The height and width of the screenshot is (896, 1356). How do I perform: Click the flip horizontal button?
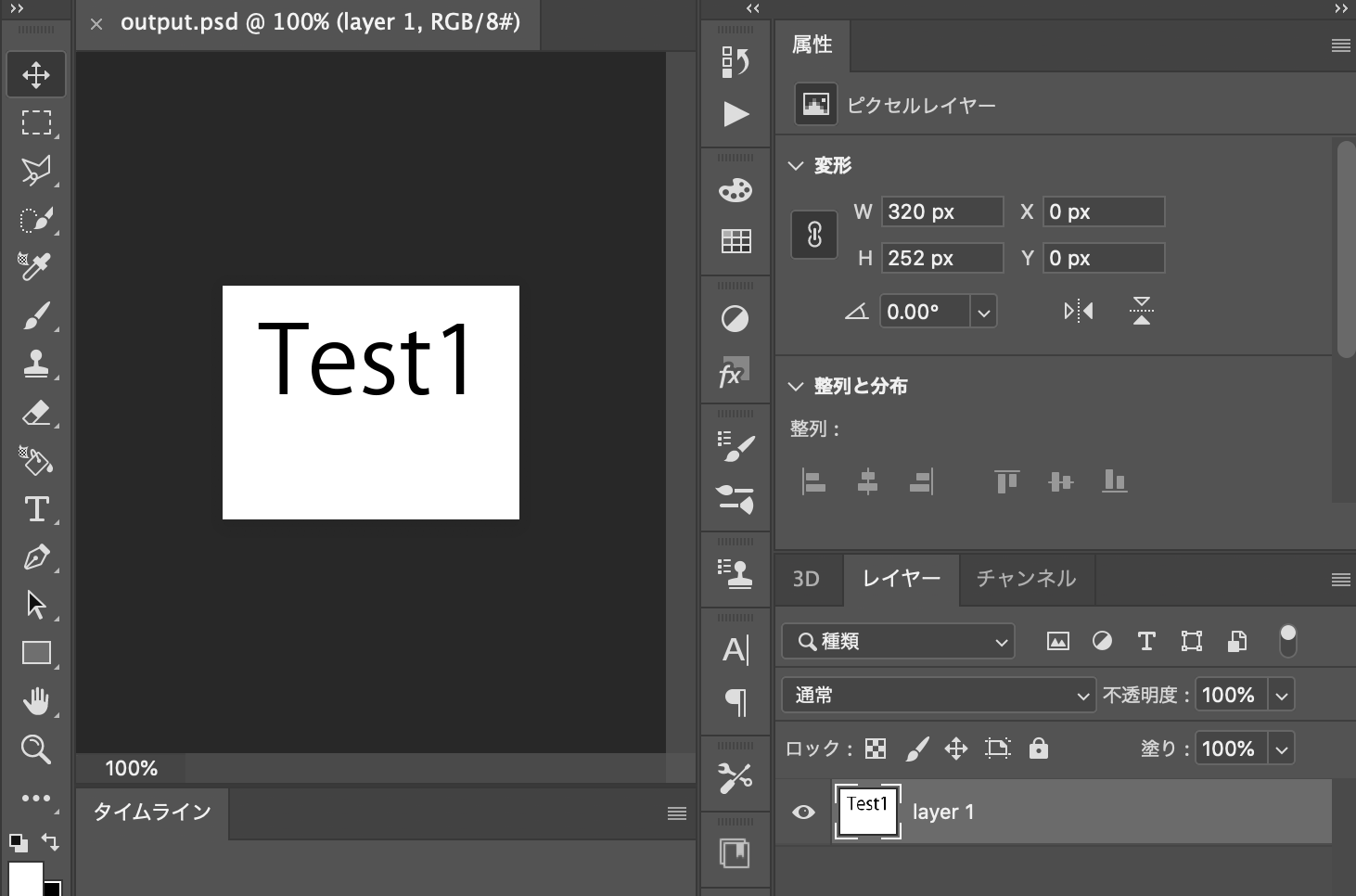click(x=1078, y=311)
